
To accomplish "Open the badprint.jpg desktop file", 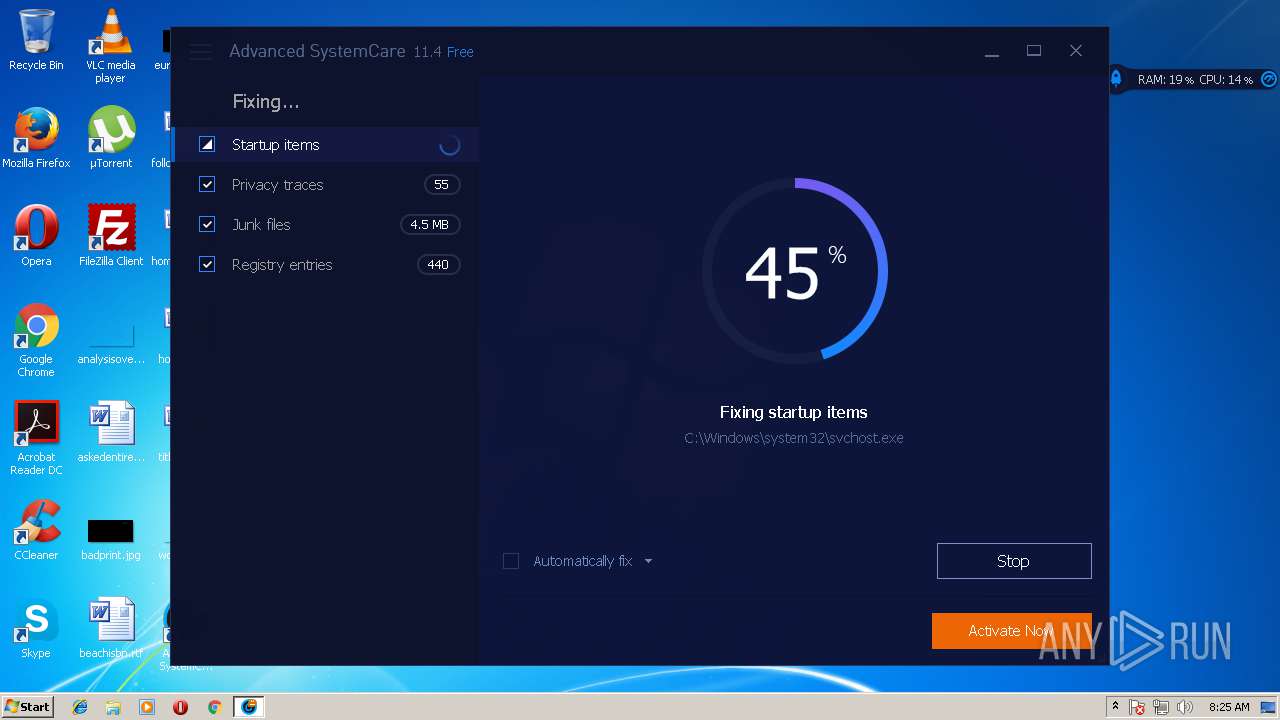I will (x=110, y=539).
